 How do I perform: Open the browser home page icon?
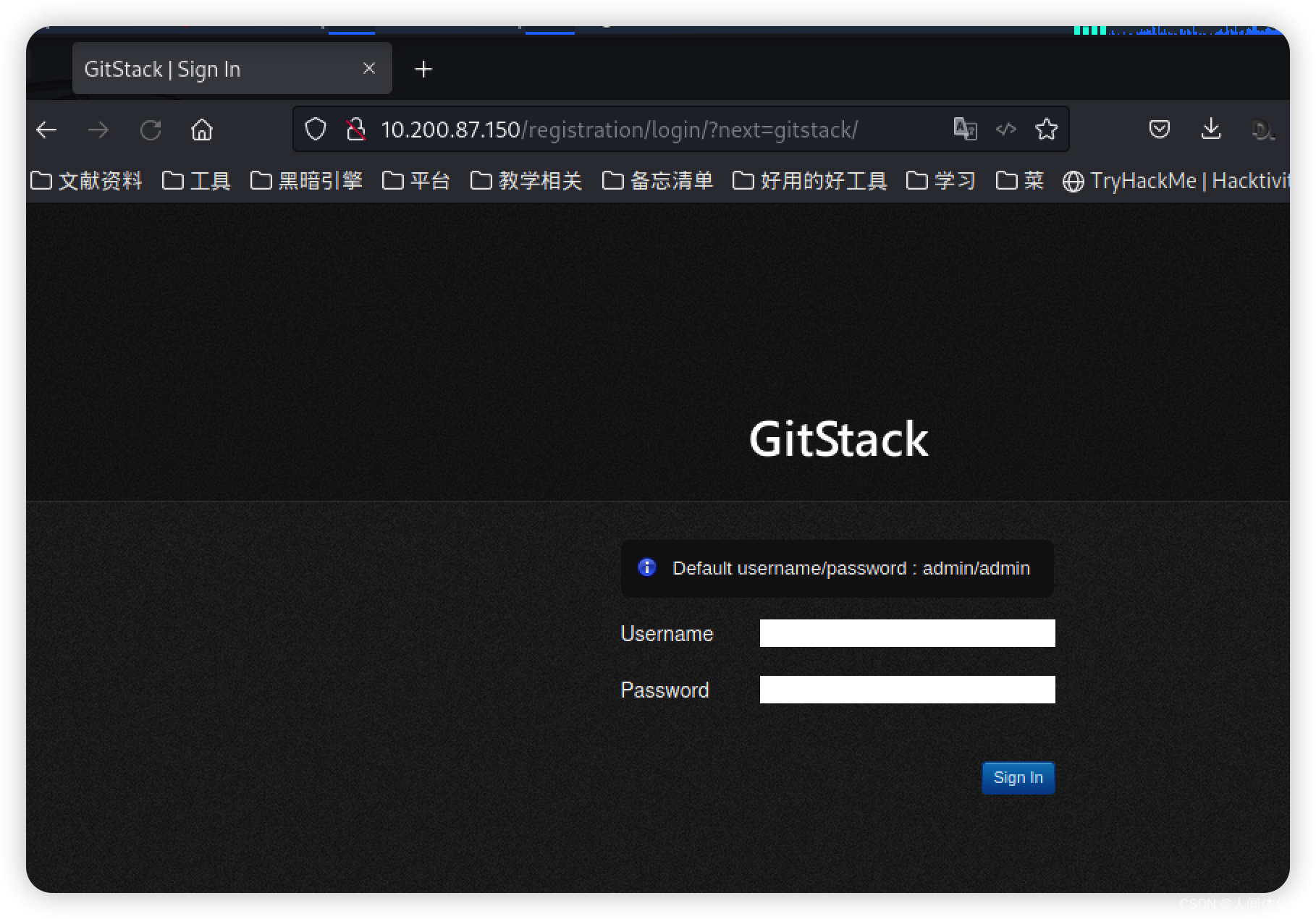coord(202,130)
